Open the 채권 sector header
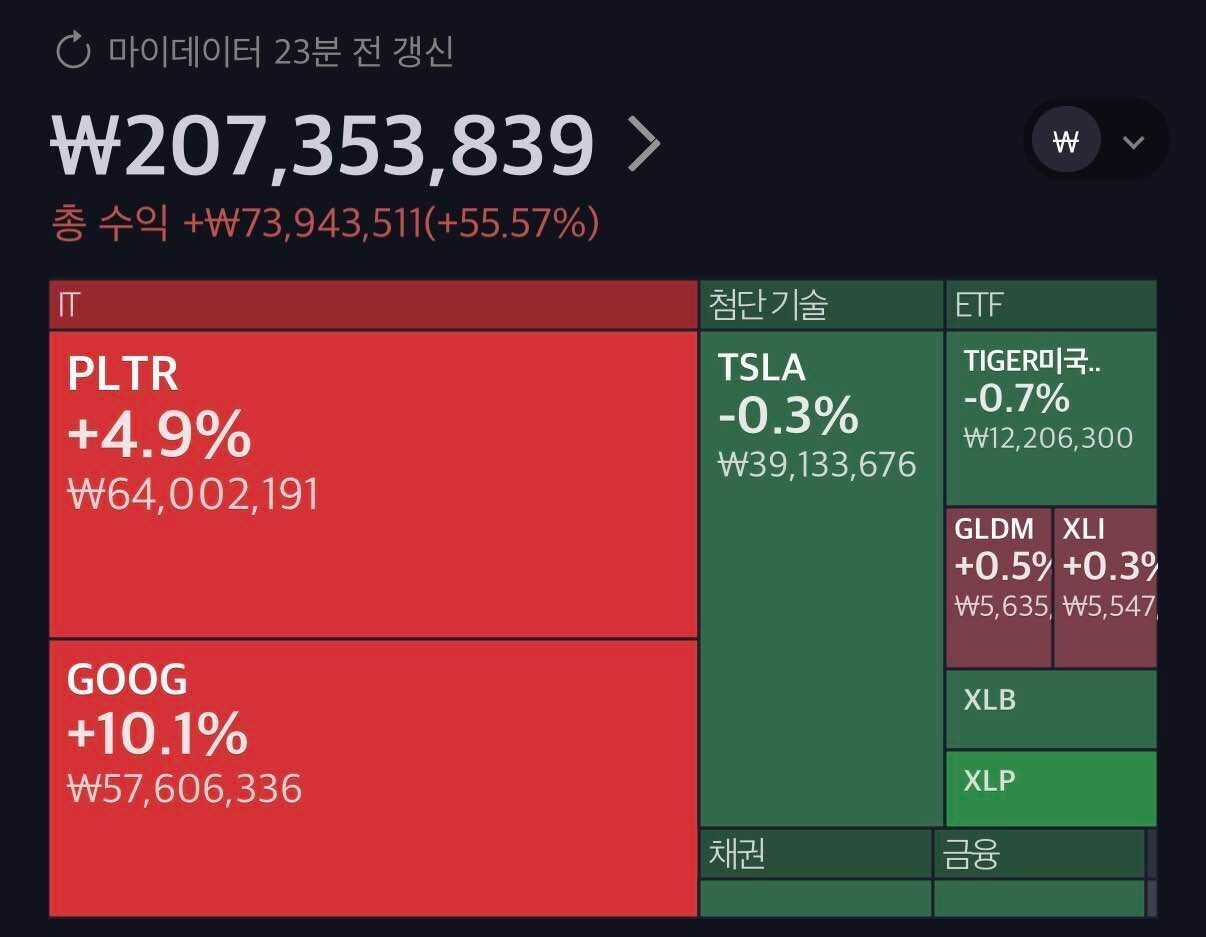The height and width of the screenshot is (937, 1206). point(815,854)
